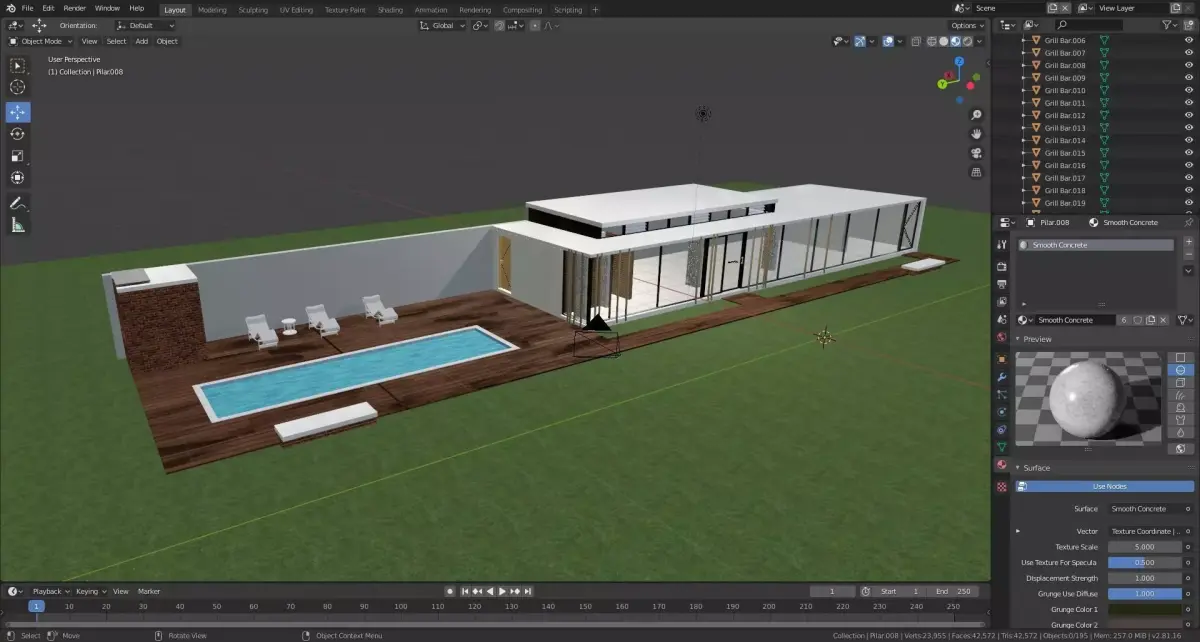The image size is (1200, 642).
Task: Collapse the Preview panel
Action: pyautogui.click(x=1037, y=339)
